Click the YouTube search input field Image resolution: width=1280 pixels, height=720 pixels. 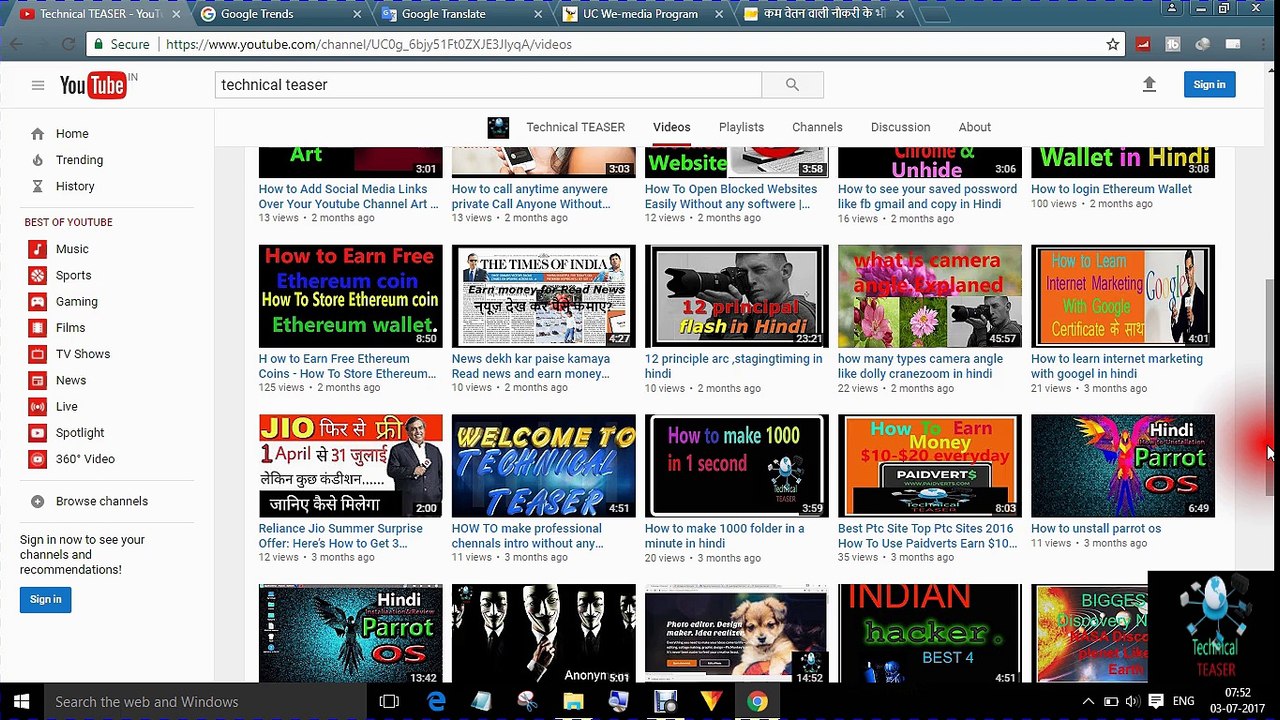pos(488,85)
